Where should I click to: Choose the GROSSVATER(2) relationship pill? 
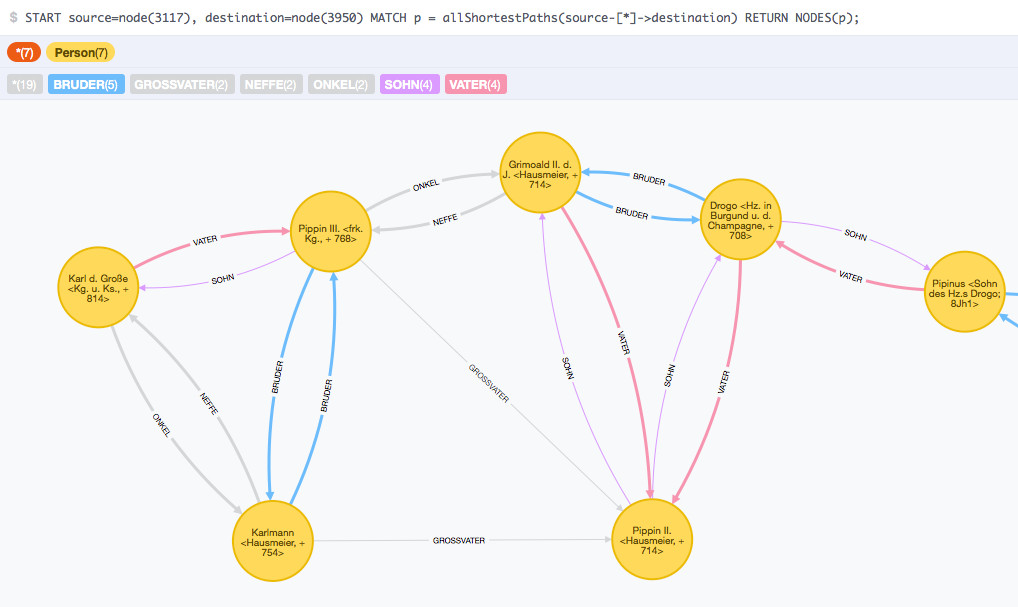pos(181,85)
